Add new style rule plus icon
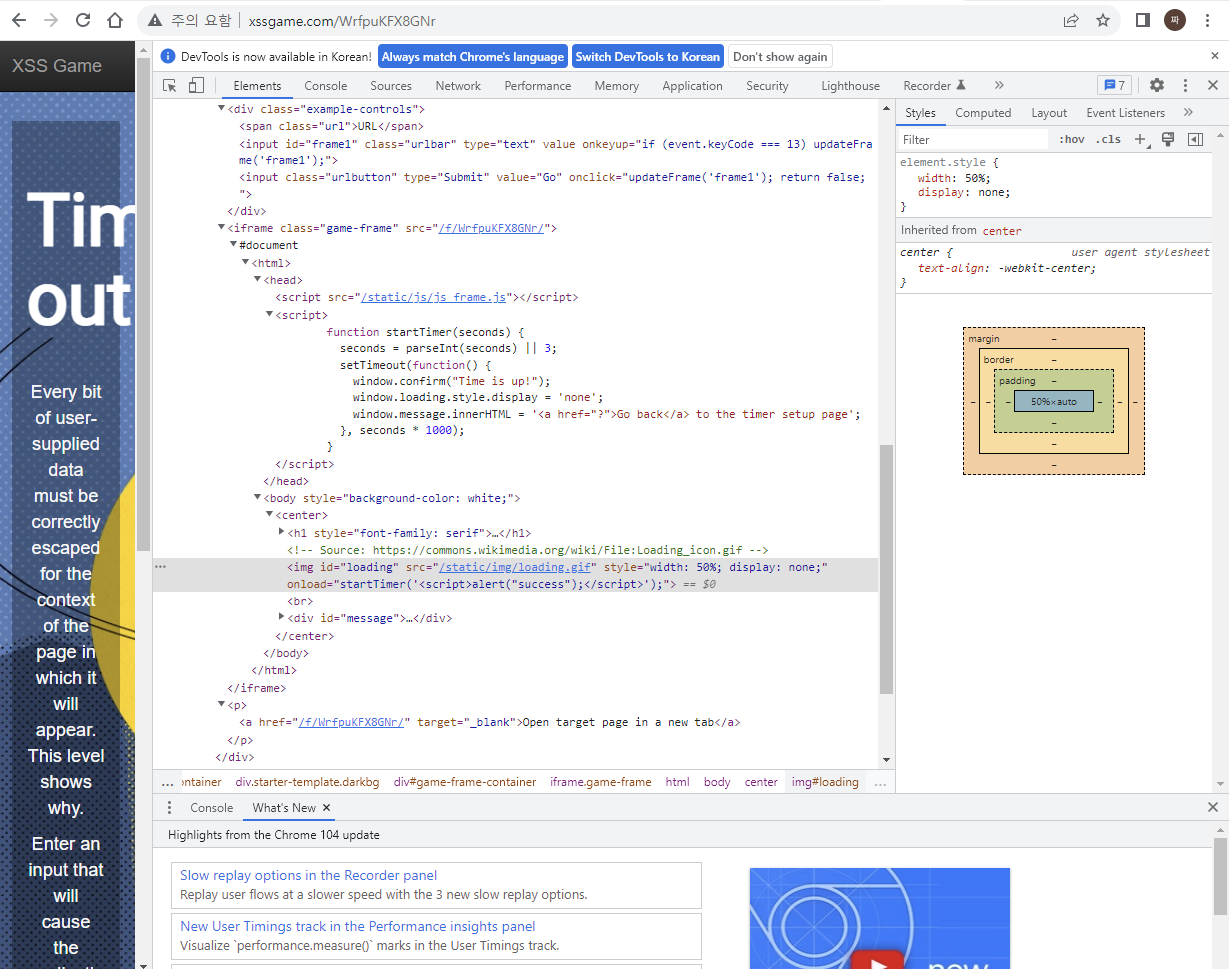The image size is (1229, 969). pyautogui.click(x=1141, y=140)
